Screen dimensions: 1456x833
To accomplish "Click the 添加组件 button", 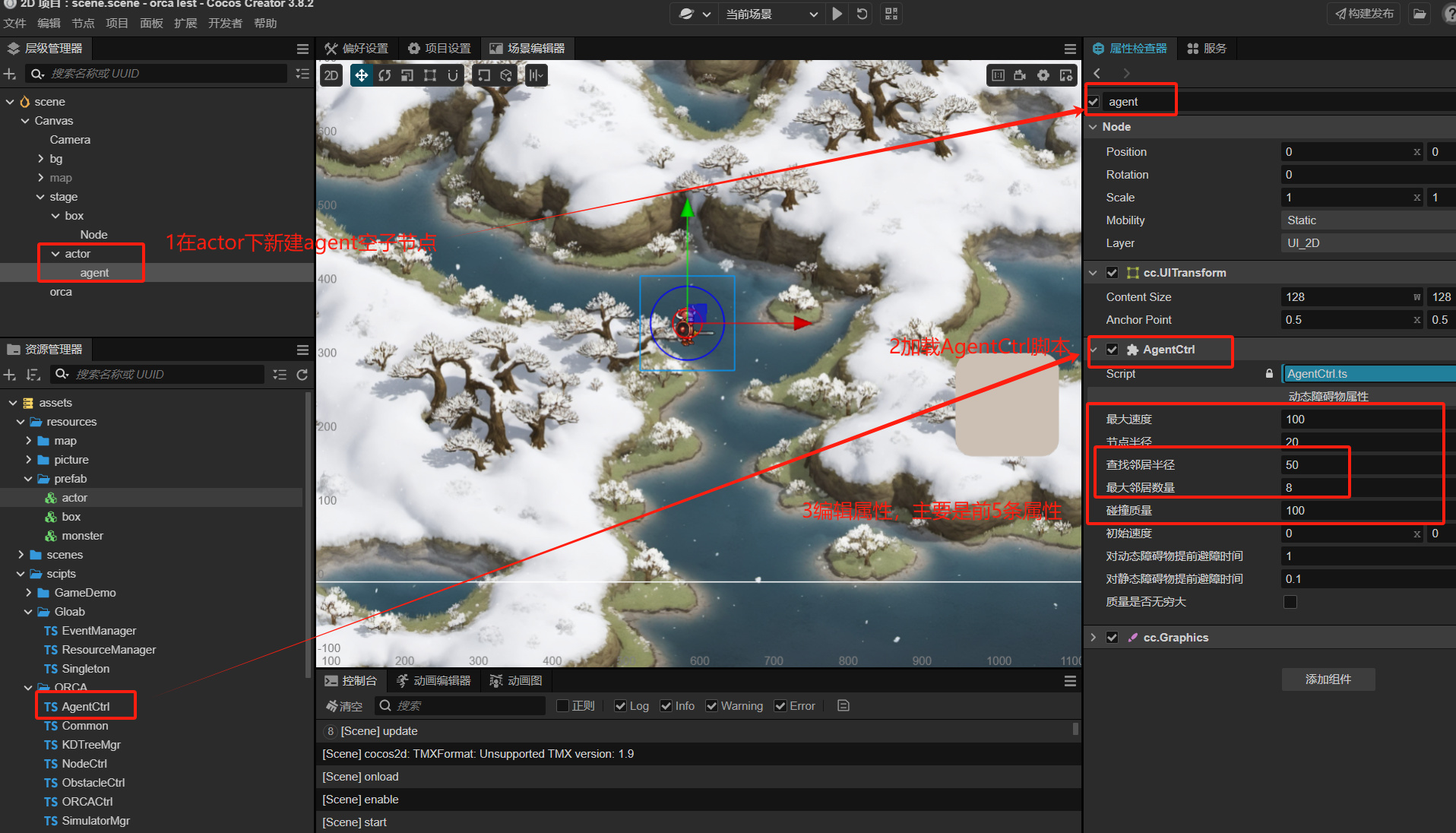I will (x=1328, y=679).
